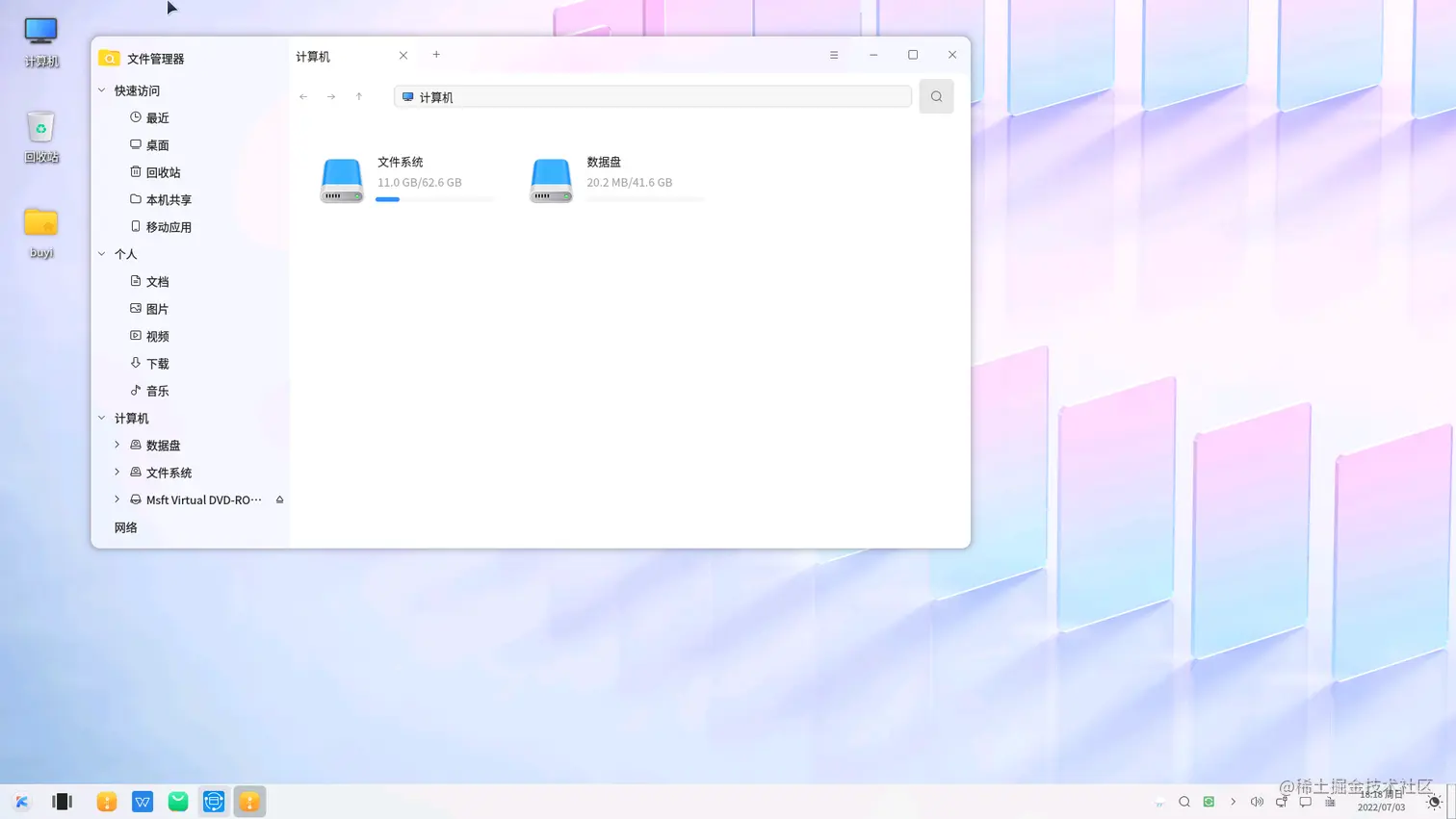Image resolution: width=1456 pixels, height=819 pixels.
Task: Open the 文件系统 drive icon
Action: pos(342,180)
